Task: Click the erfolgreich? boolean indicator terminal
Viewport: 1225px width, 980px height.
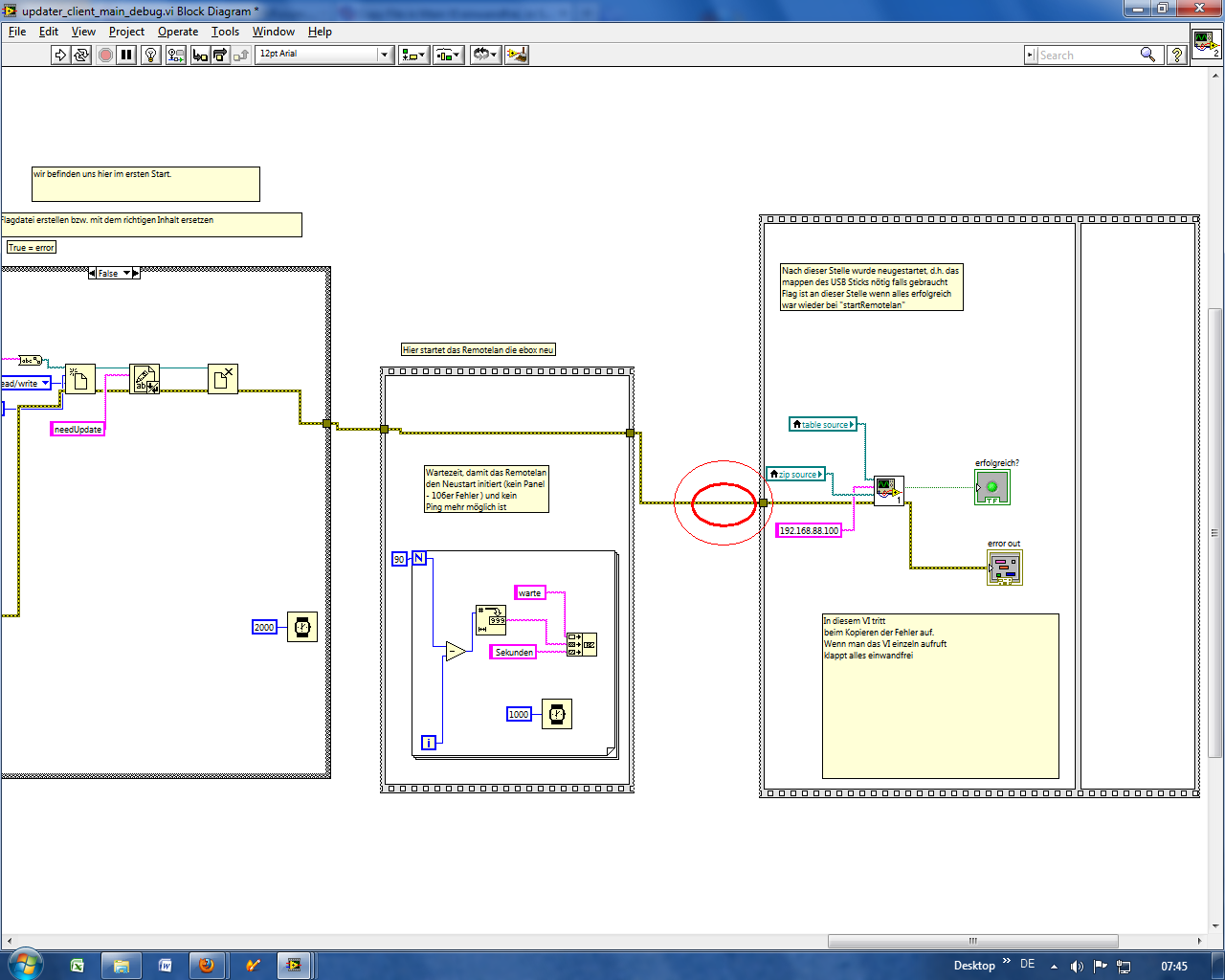Action: 992,487
